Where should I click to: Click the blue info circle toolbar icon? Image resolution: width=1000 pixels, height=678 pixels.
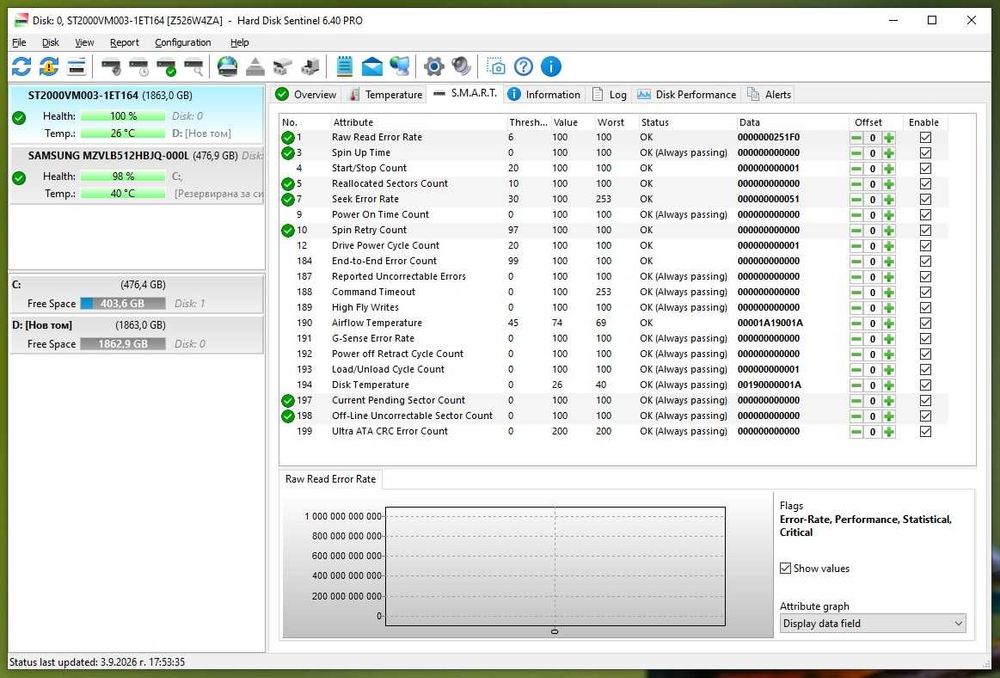pos(551,66)
